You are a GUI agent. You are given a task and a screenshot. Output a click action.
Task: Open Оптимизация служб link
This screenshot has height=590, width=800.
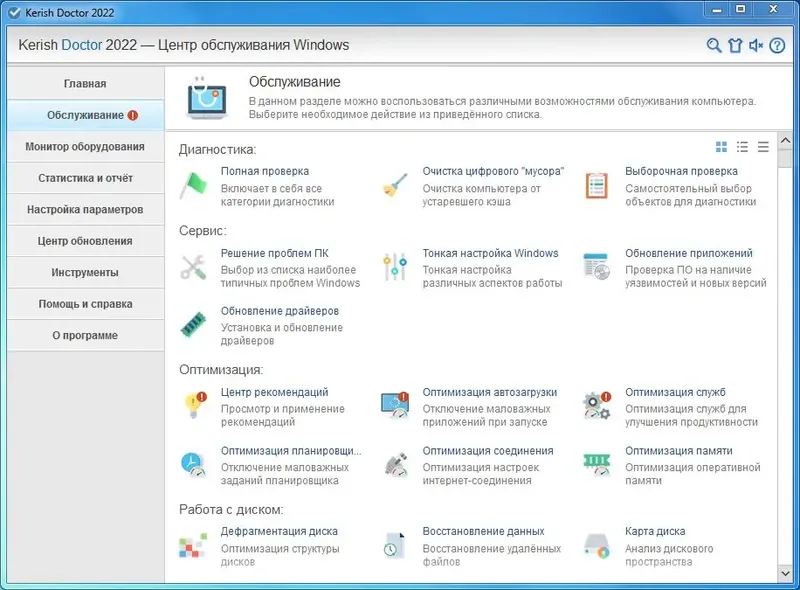[676, 392]
